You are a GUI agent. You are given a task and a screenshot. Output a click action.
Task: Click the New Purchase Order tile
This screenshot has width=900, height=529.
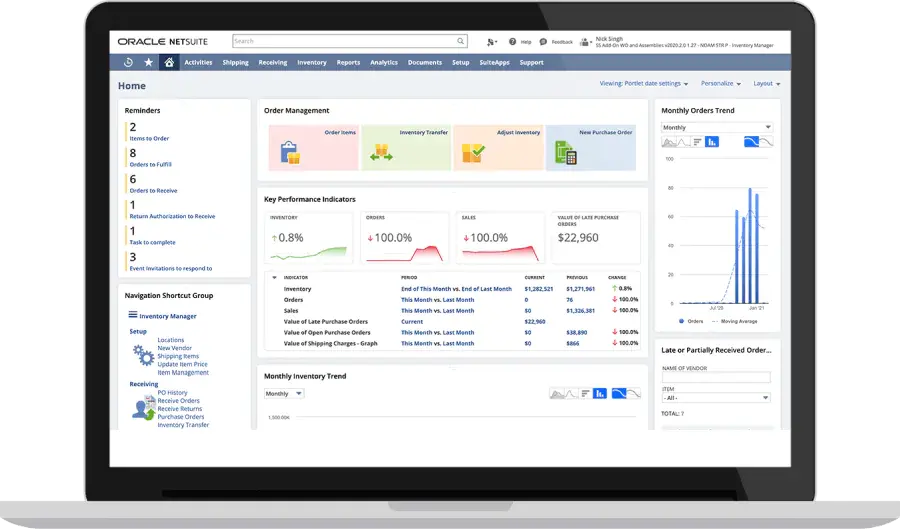click(590, 148)
